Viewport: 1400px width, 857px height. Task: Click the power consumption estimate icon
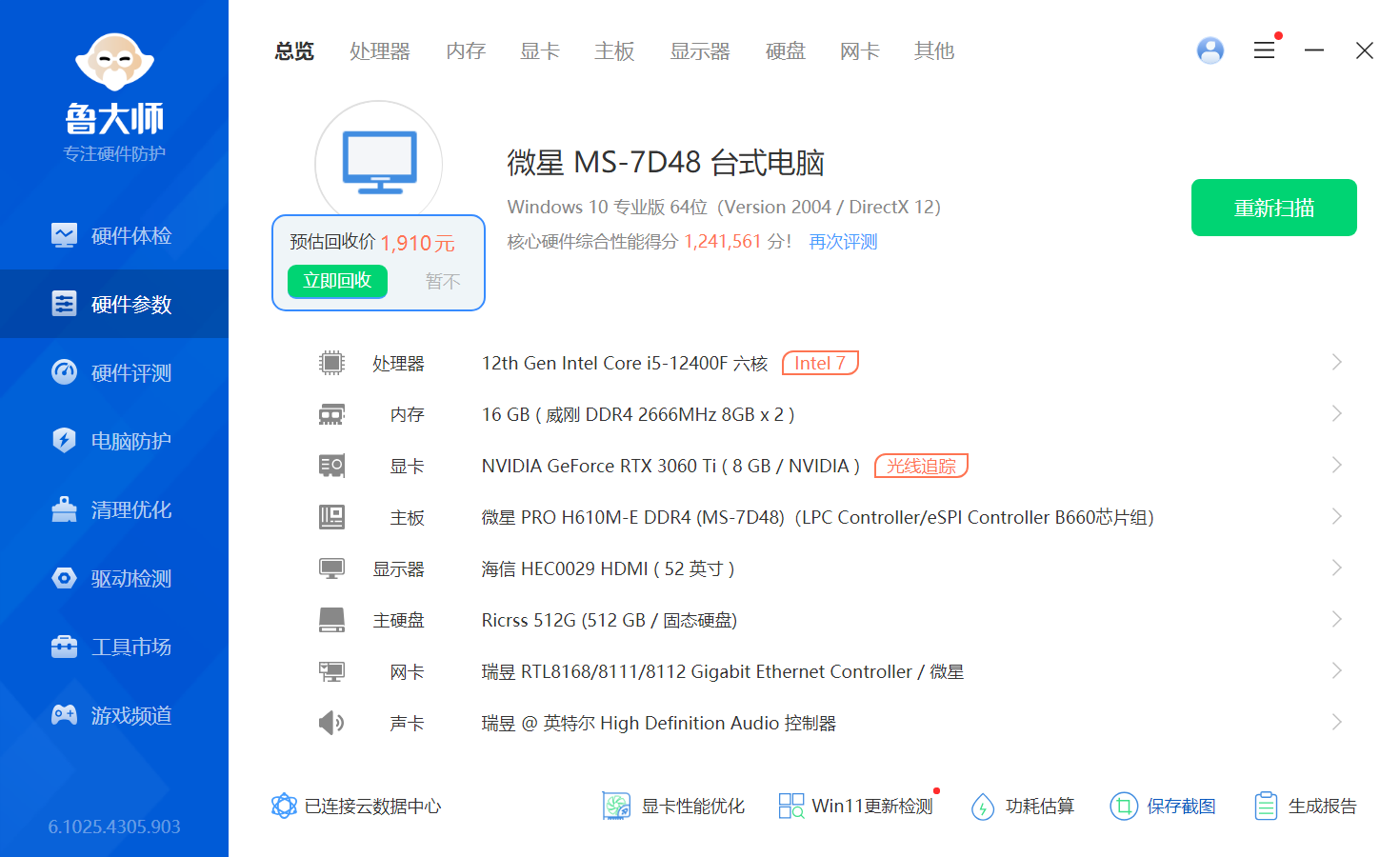pyautogui.click(x=983, y=807)
